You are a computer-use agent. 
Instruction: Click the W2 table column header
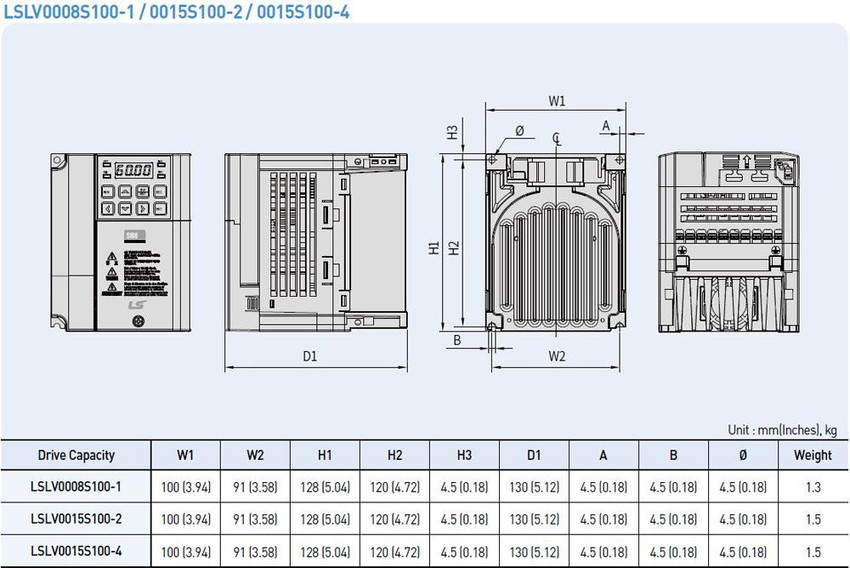[255, 455]
